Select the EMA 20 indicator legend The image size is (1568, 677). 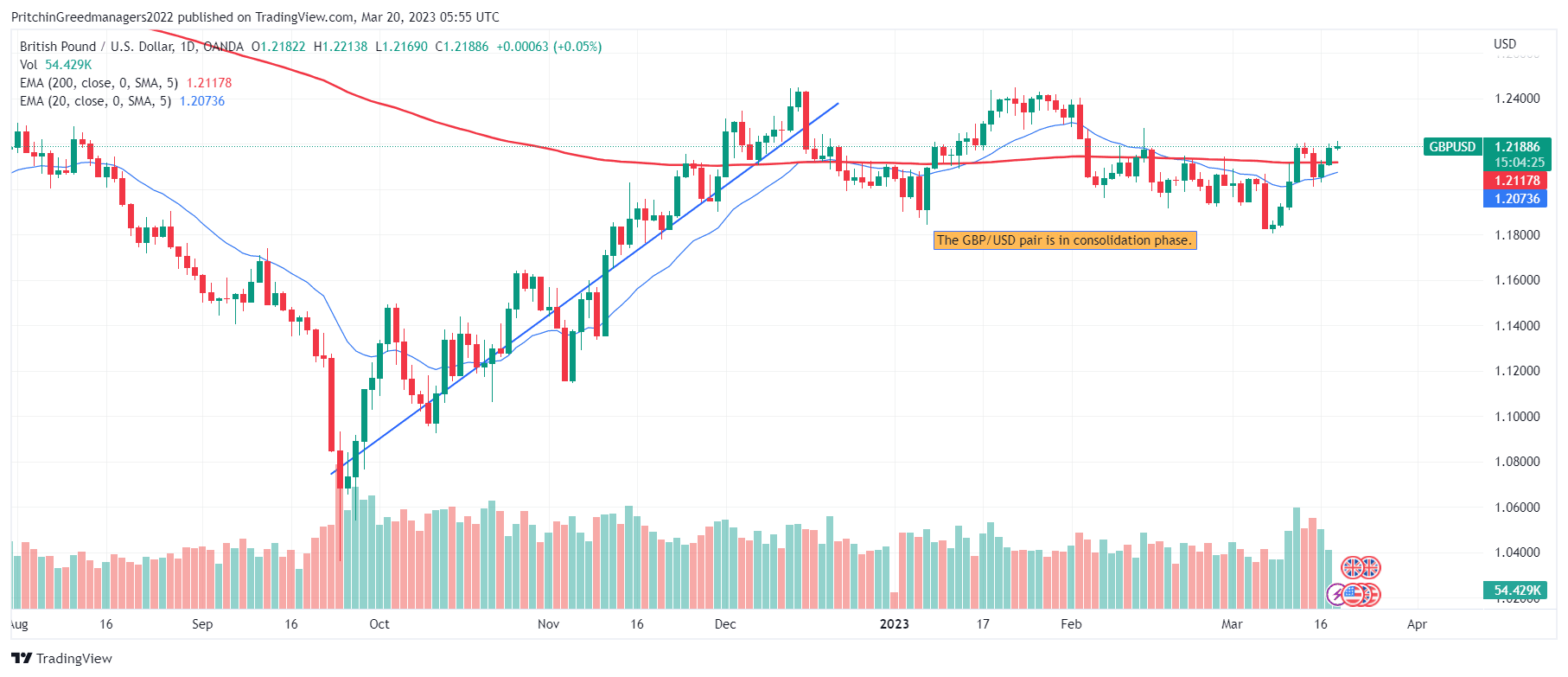tap(122, 101)
